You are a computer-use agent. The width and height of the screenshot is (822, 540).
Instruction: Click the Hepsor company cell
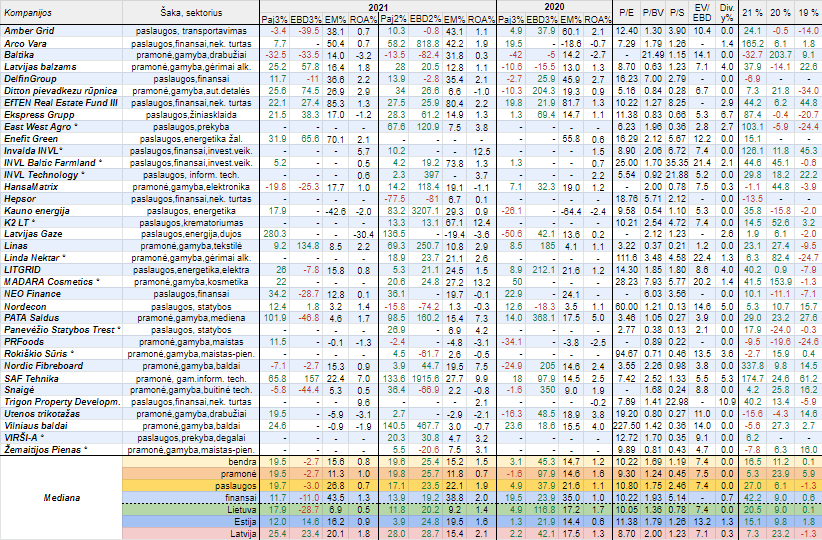tap(61, 199)
